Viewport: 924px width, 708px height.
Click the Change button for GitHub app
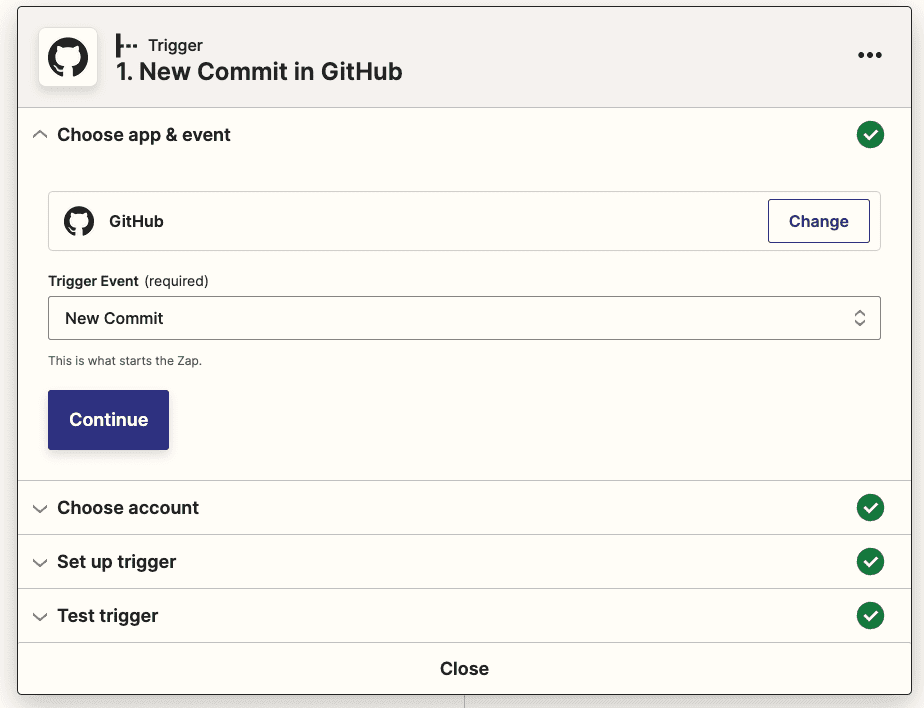tap(819, 221)
